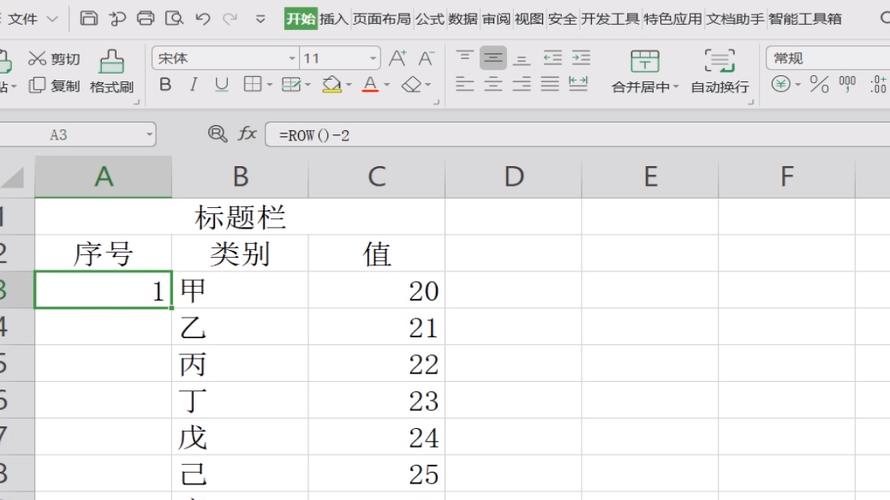Select column D header
The height and width of the screenshot is (500, 890).
pos(513,177)
